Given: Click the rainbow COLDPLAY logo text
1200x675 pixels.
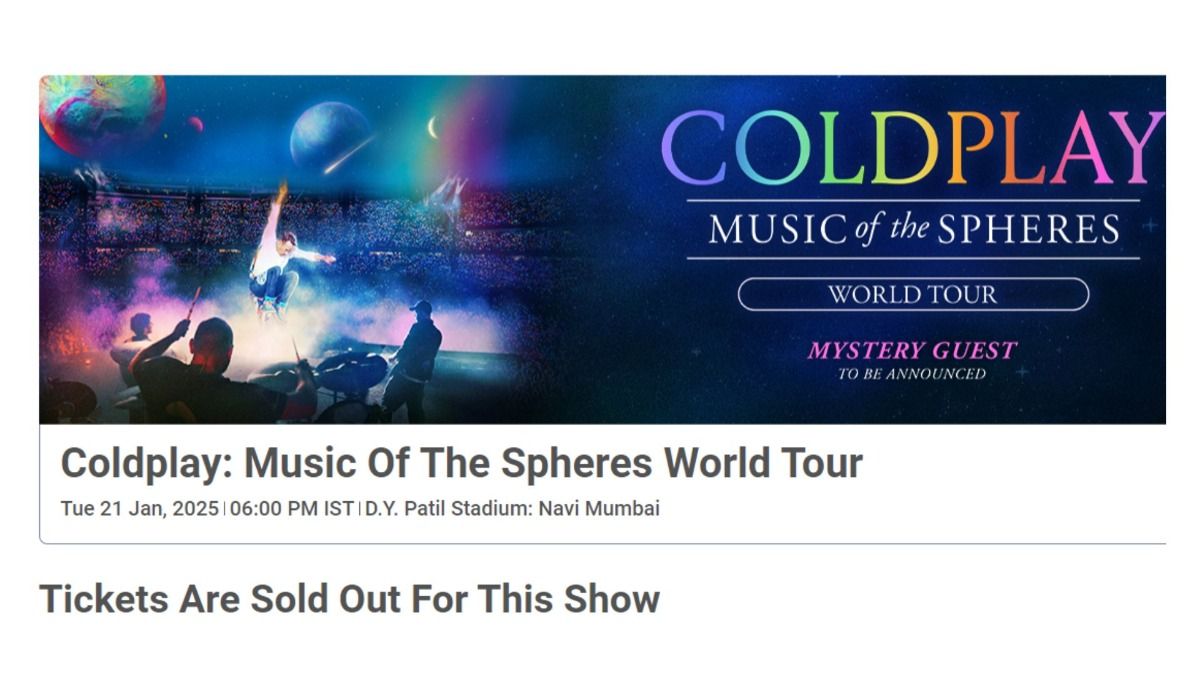Looking at the screenshot, I should (912, 148).
